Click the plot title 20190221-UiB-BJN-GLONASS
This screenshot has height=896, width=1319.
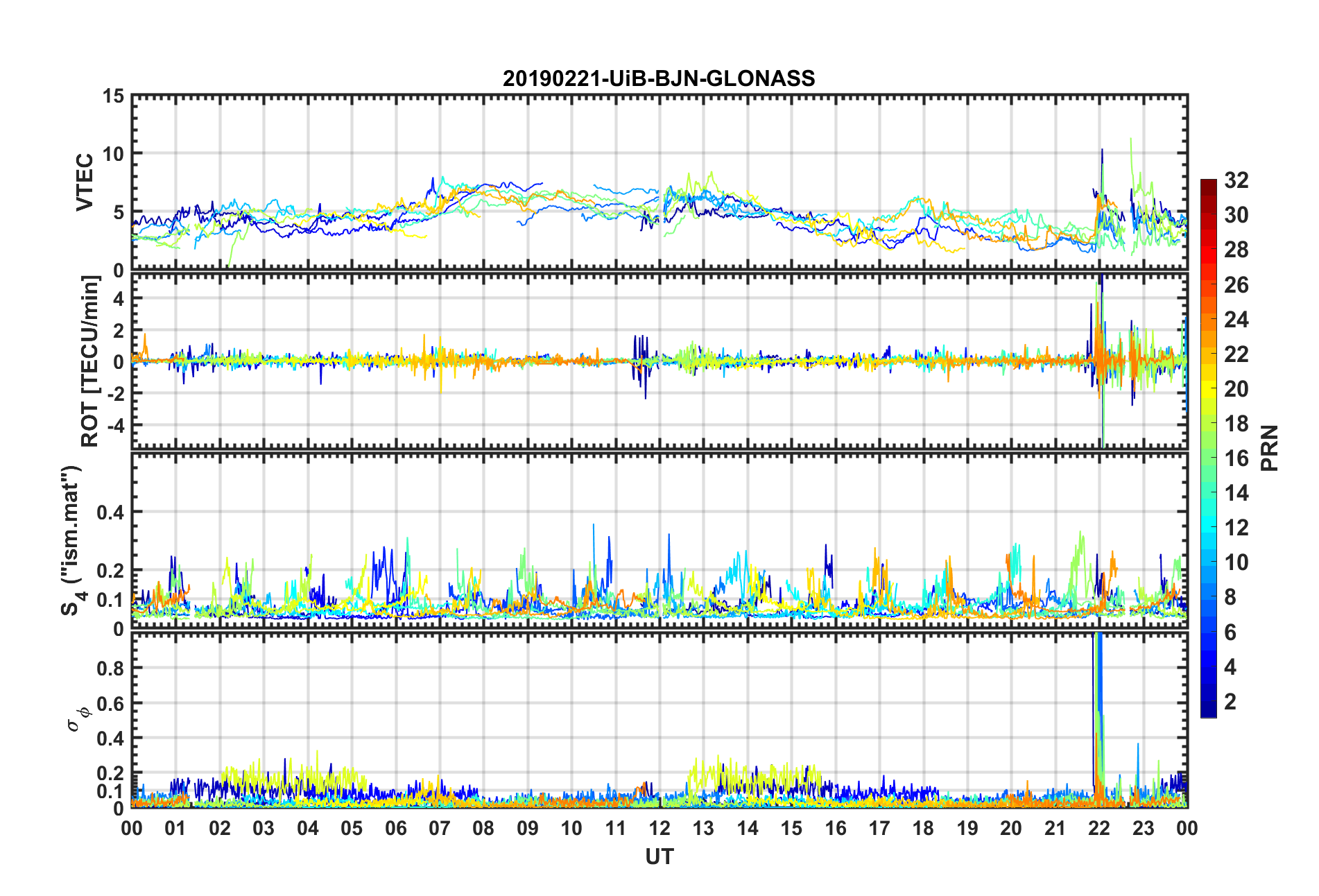pyautogui.click(x=659, y=78)
